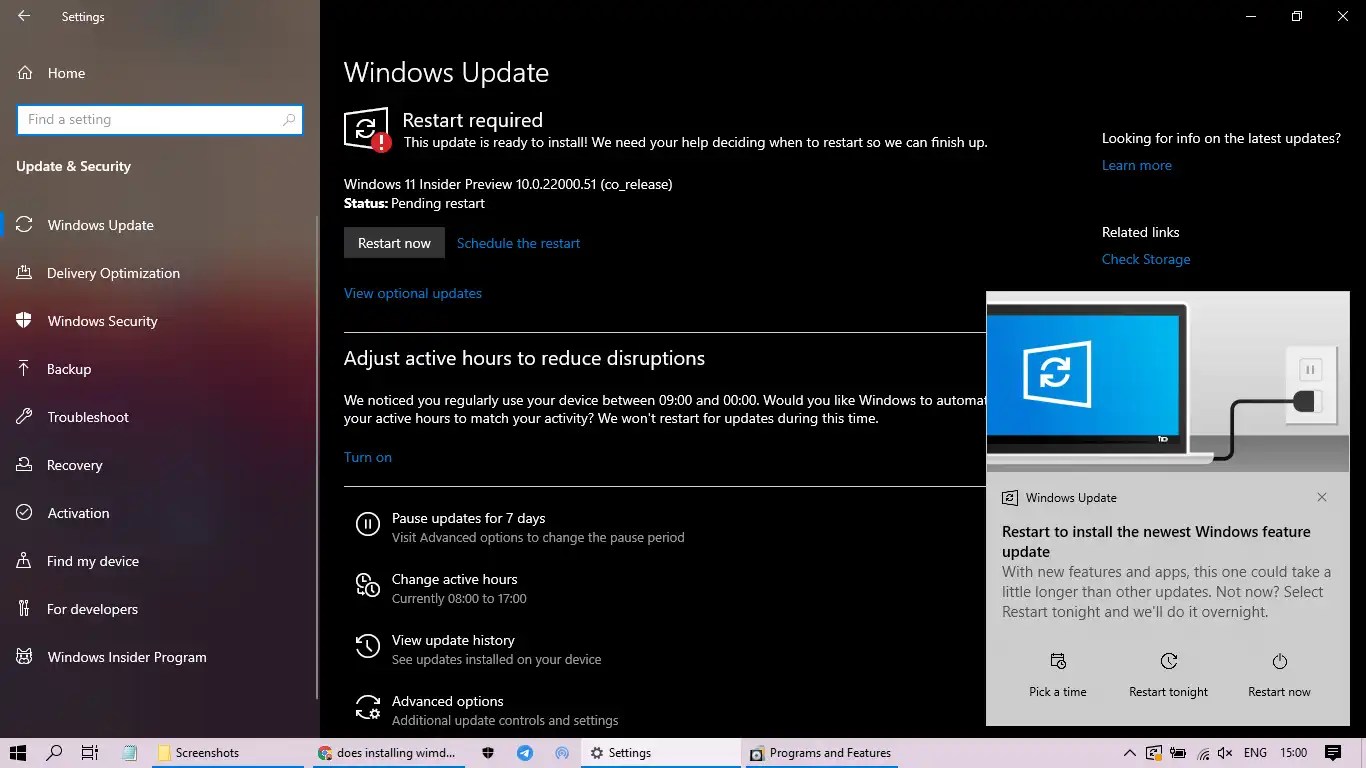Viewport: 1366px width, 768px height.
Task: Open Telegram from the taskbar
Action: click(x=525, y=753)
